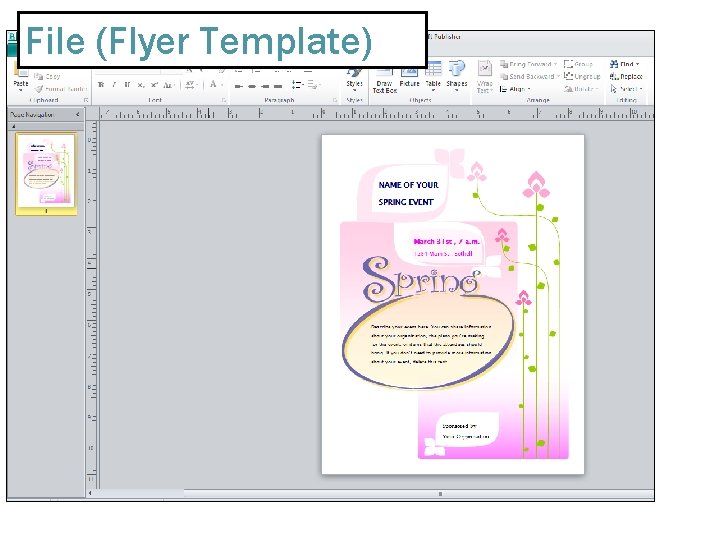Click the Replace button
This screenshot has height=540, width=720.
tap(626, 77)
